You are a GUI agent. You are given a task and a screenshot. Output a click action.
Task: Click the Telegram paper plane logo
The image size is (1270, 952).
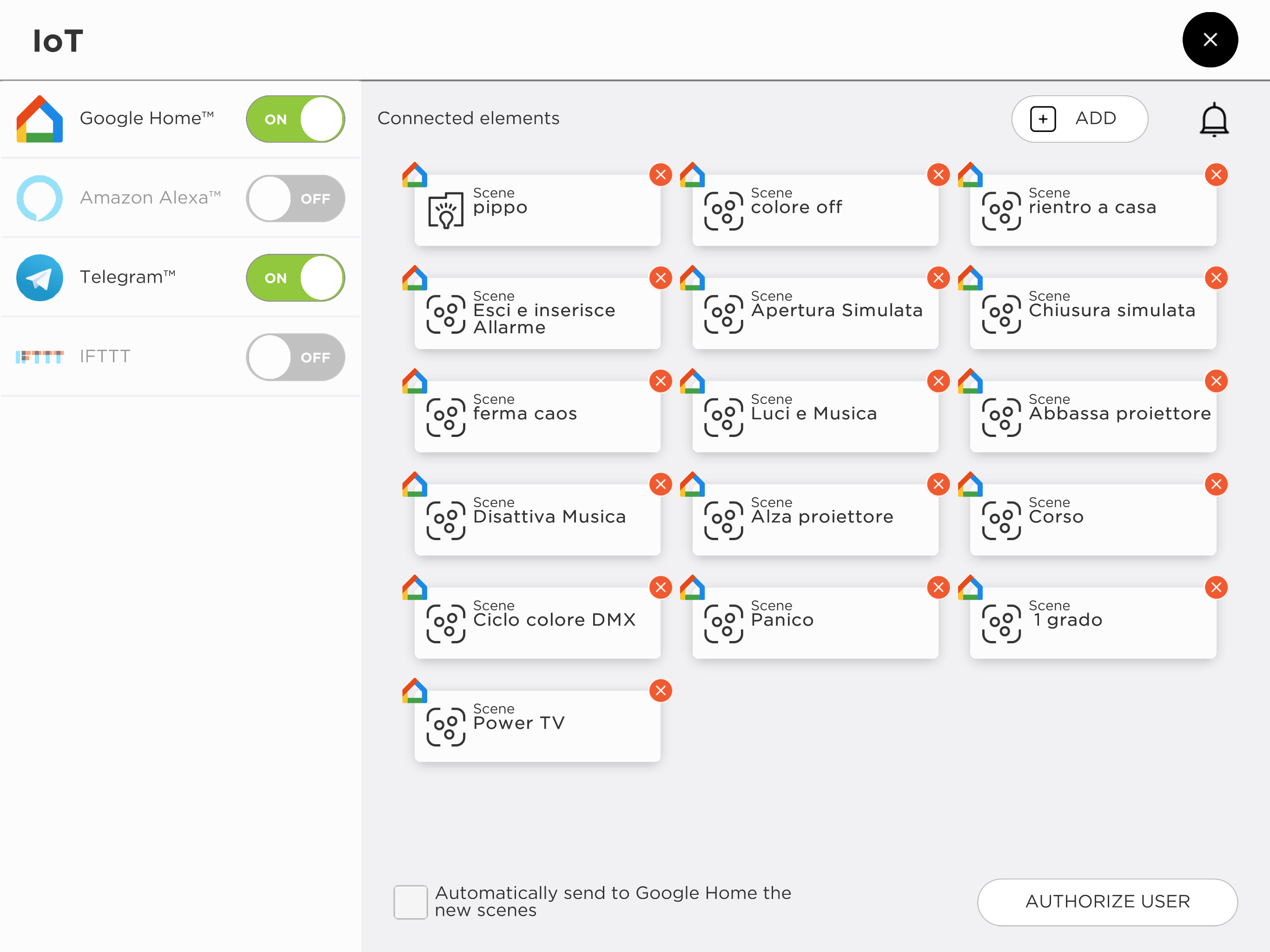click(40, 278)
